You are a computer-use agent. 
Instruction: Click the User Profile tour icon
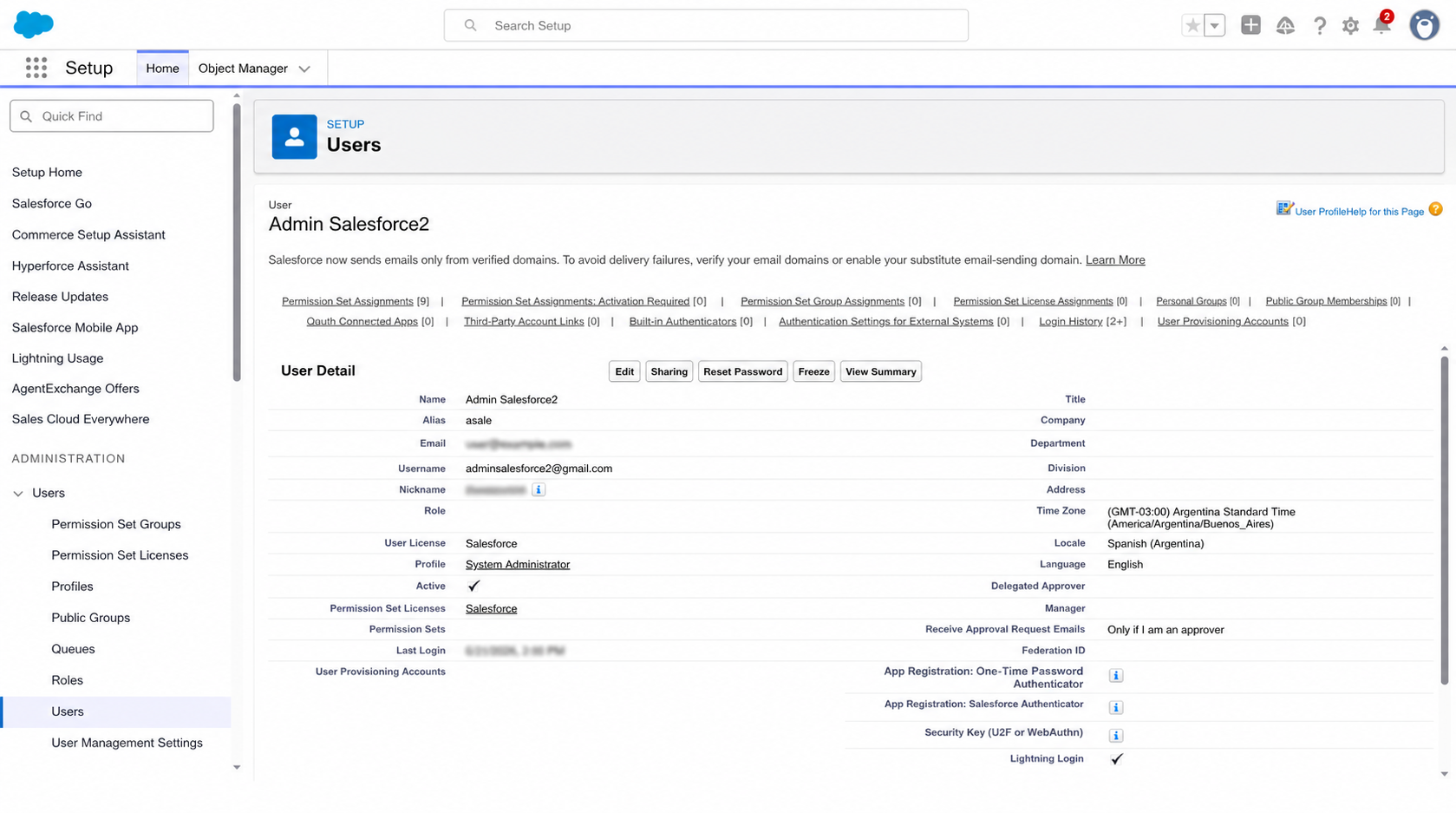[x=1284, y=208]
